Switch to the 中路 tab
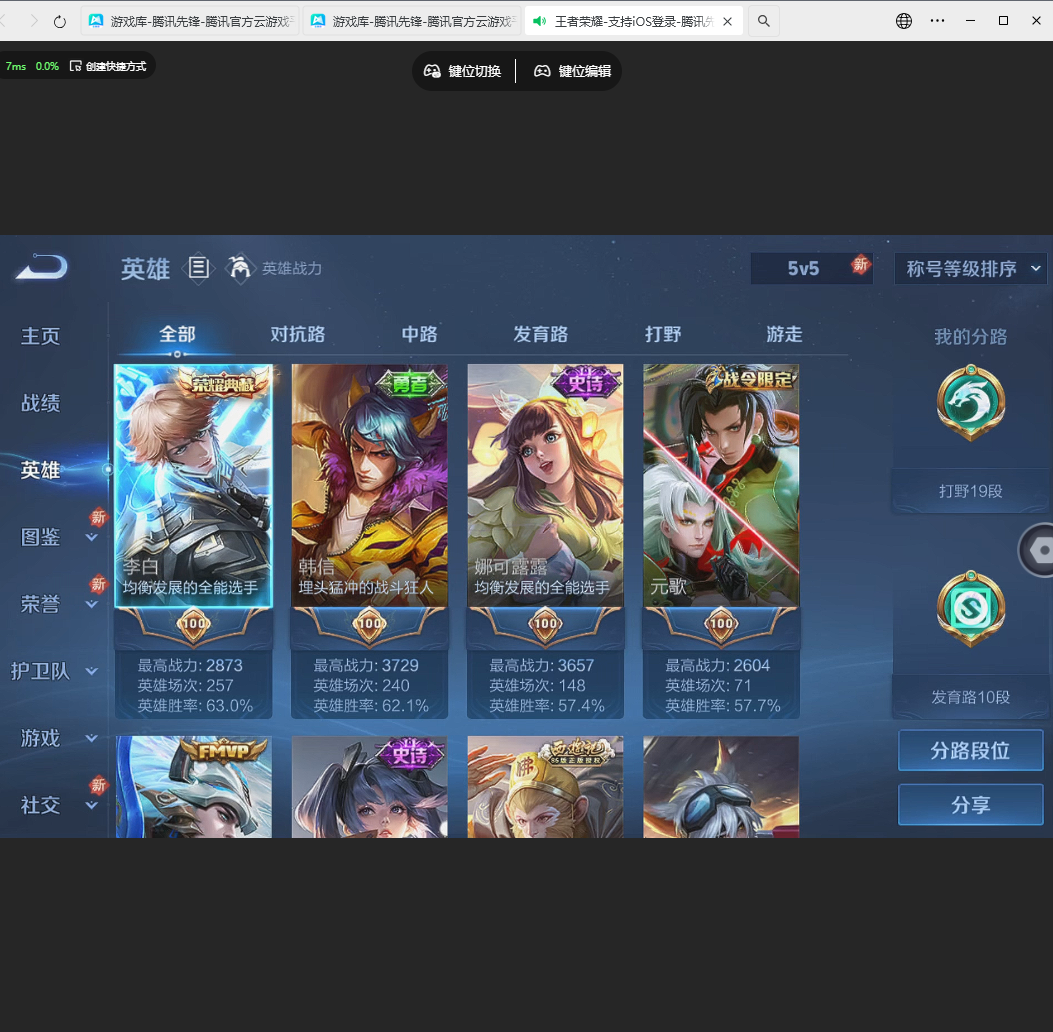Viewport: 1053px width, 1032px height. coord(420,334)
